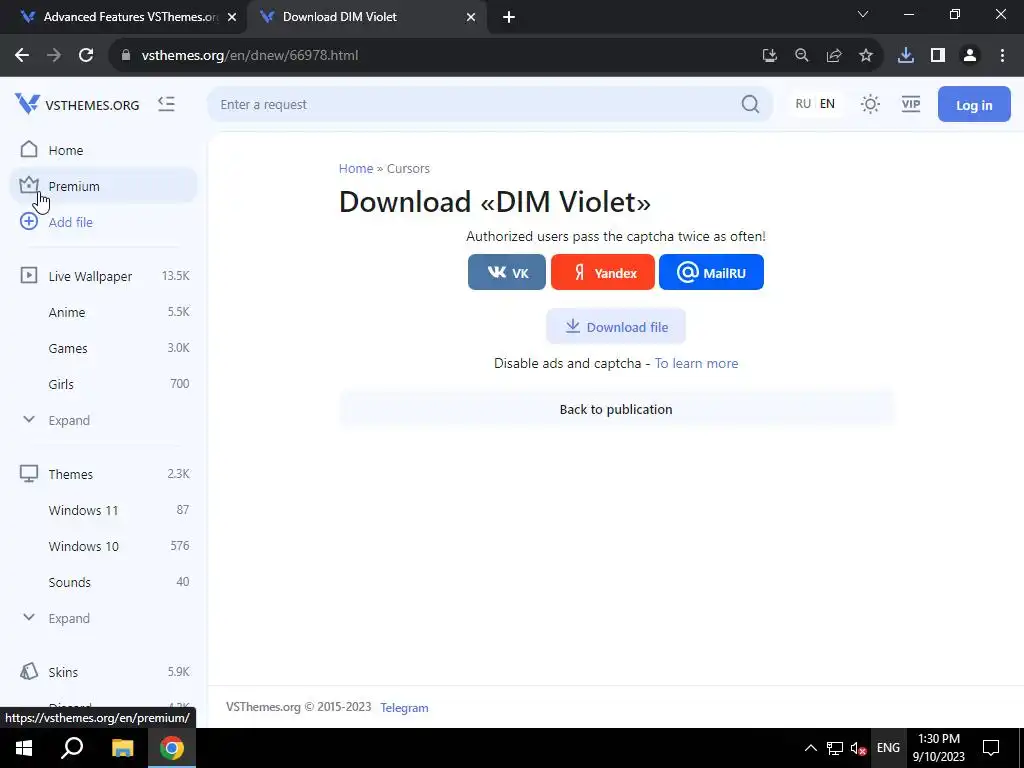The height and width of the screenshot is (768, 1024).
Task: Open Chrome downloads icon
Action: pyautogui.click(x=905, y=56)
